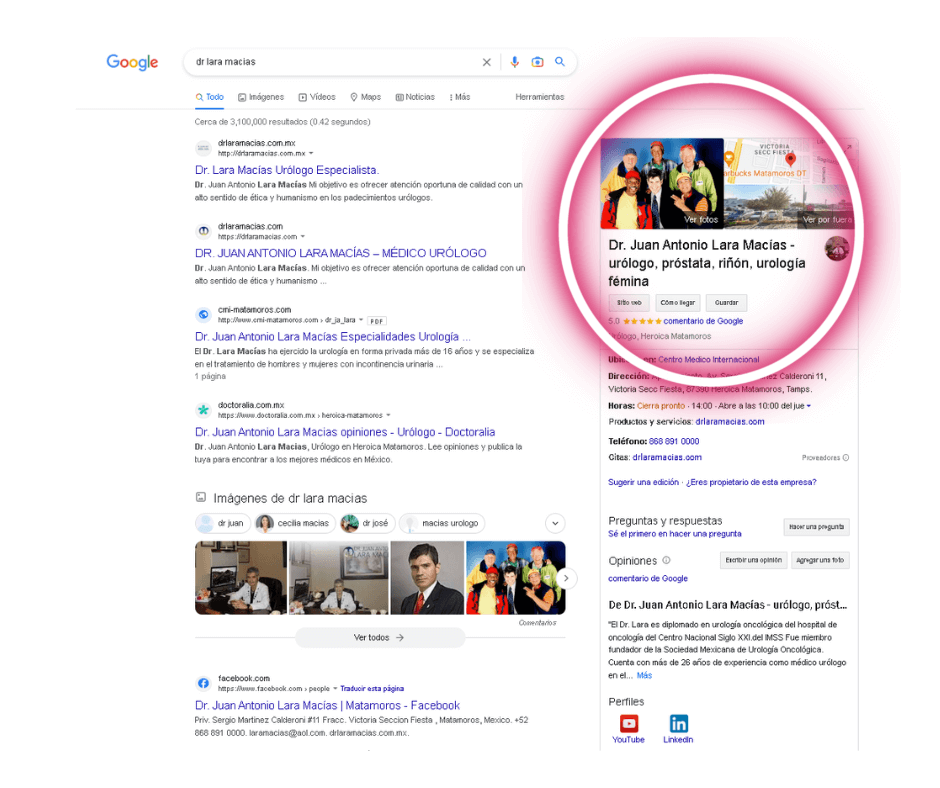Show next images with right arrow

click(x=566, y=578)
